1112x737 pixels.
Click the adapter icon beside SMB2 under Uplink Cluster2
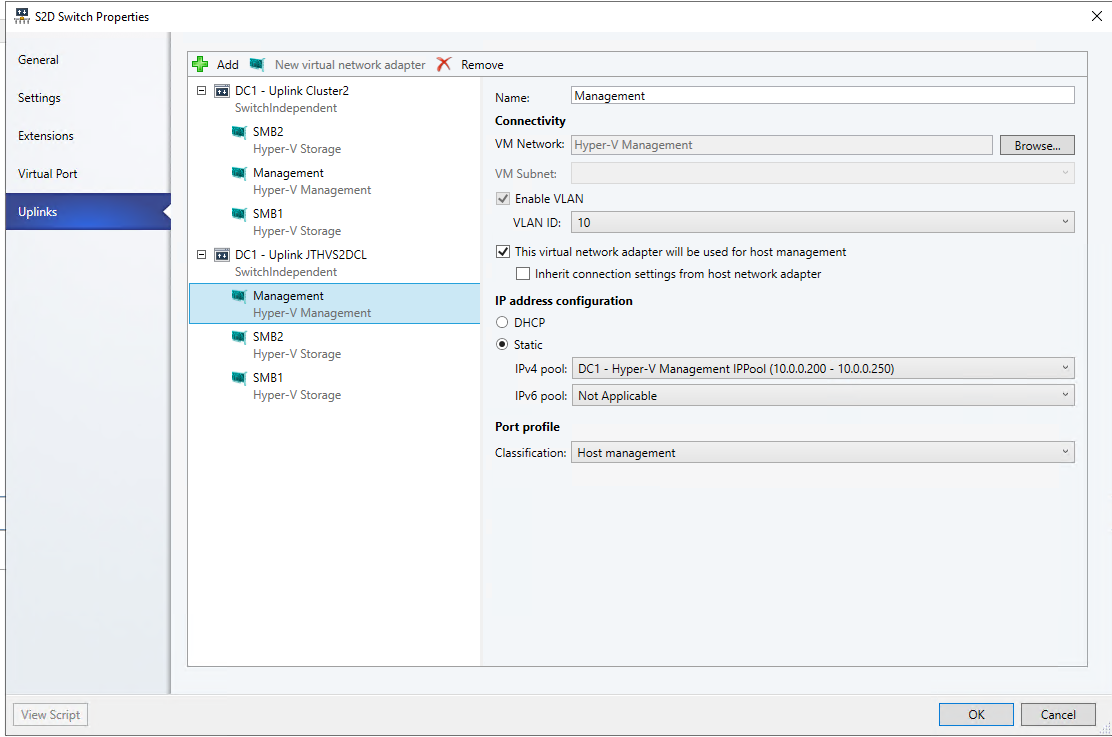click(x=239, y=131)
